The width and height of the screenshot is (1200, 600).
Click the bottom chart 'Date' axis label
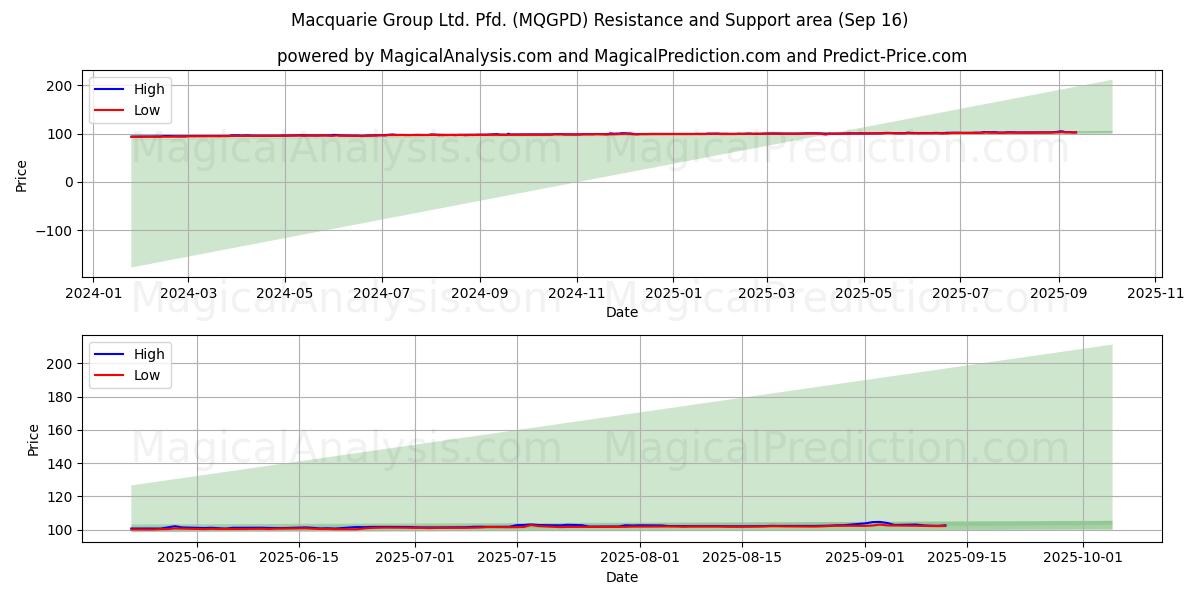(622, 577)
